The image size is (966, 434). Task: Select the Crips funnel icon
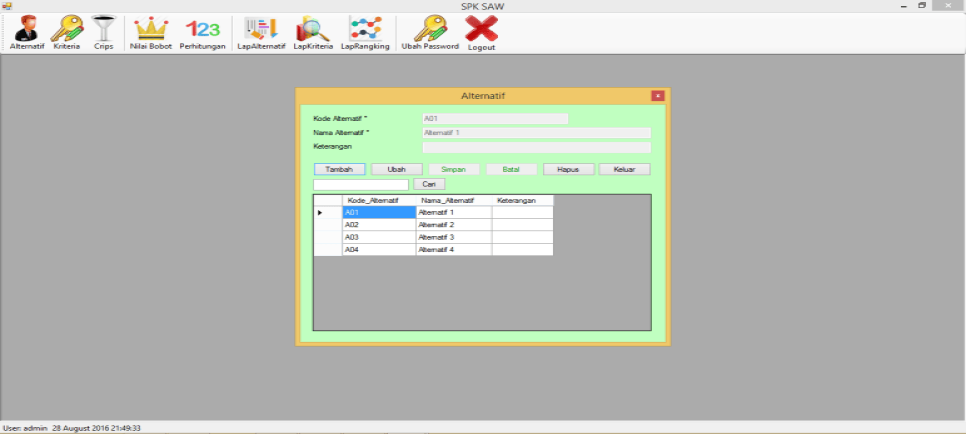coord(103,31)
